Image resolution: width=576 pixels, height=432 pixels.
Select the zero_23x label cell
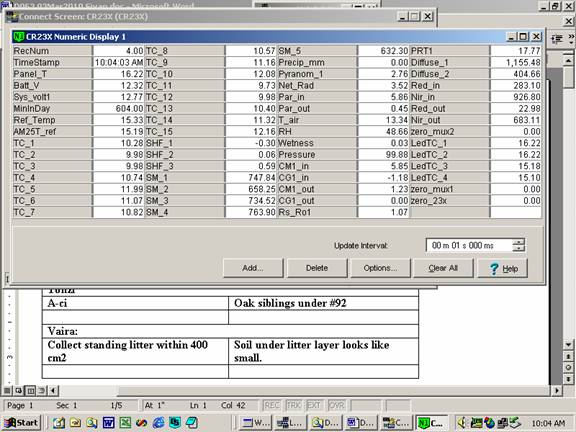(x=450, y=201)
